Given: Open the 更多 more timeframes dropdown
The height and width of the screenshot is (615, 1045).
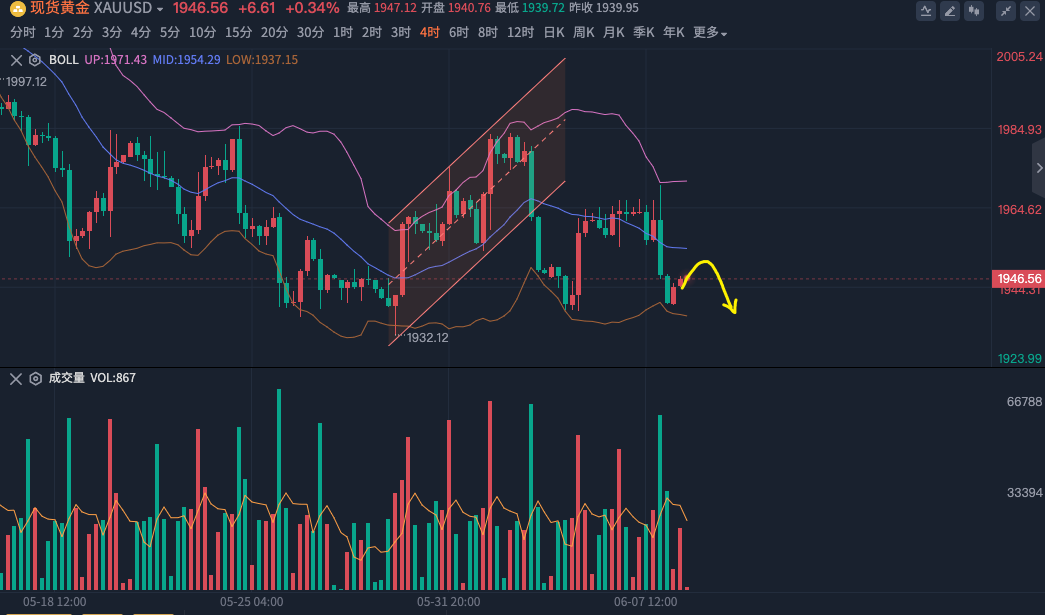Looking at the screenshot, I should (709, 32).
